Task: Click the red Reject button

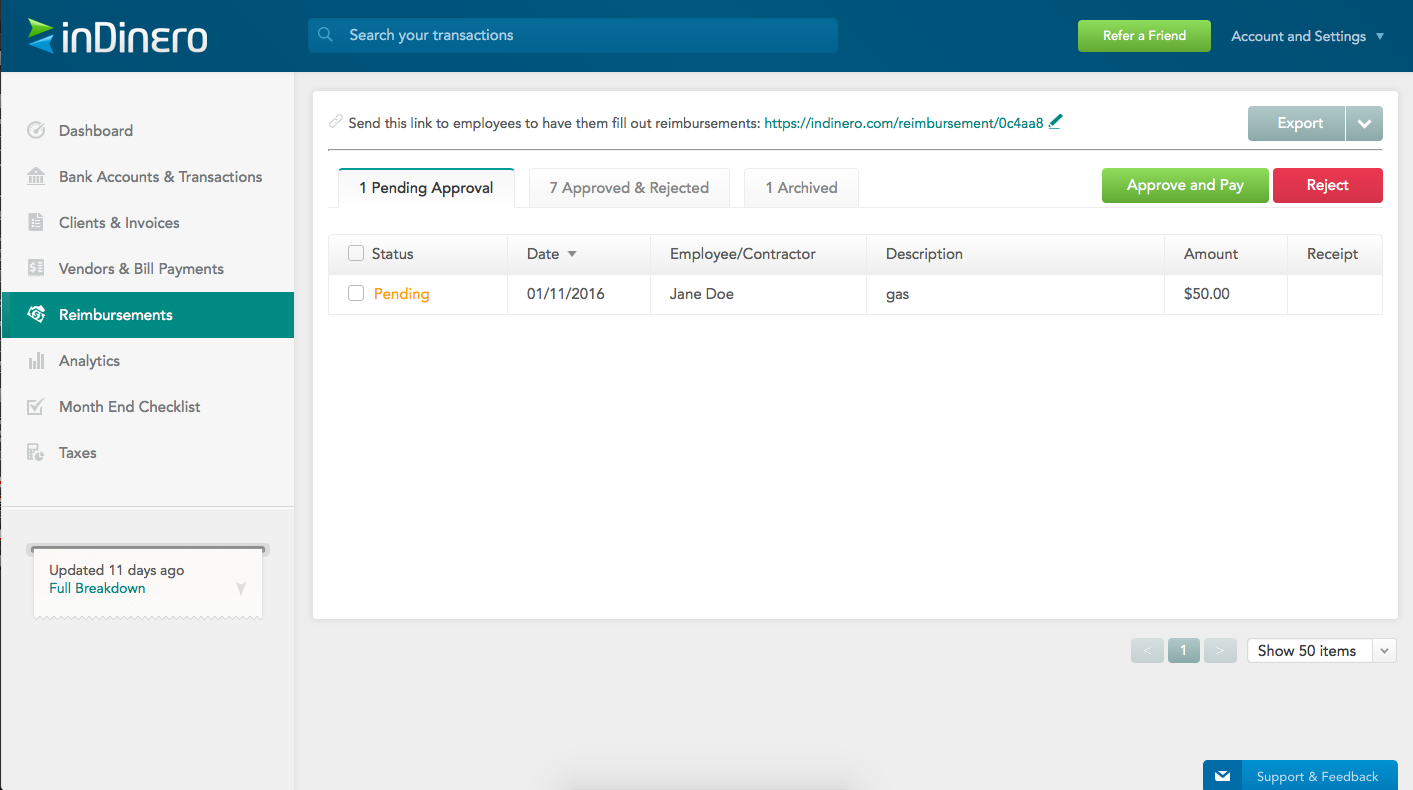Action: click(x=1328, y=186)
